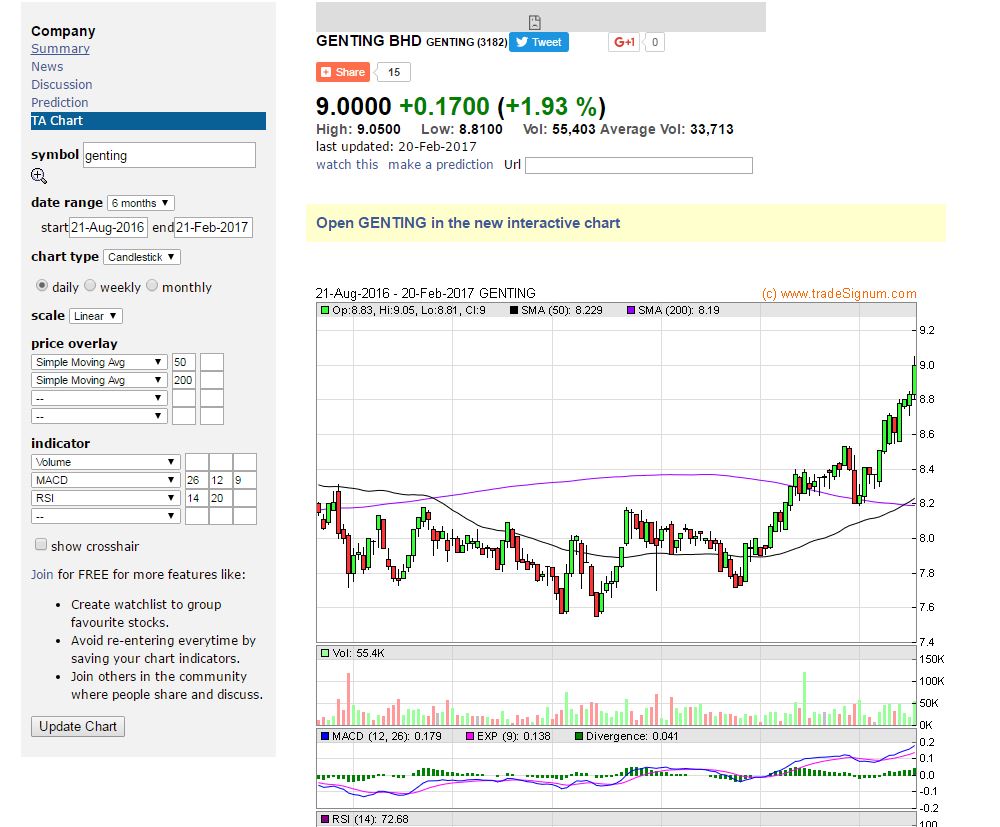1000x827 pixels.
Task: Select the TA Chart menu item
Action: point(148,121)
